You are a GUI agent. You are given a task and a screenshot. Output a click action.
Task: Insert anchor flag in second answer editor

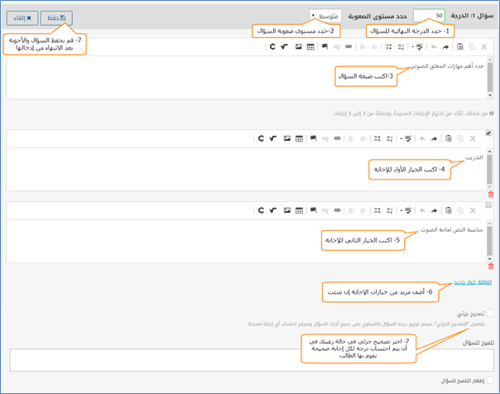313,210
